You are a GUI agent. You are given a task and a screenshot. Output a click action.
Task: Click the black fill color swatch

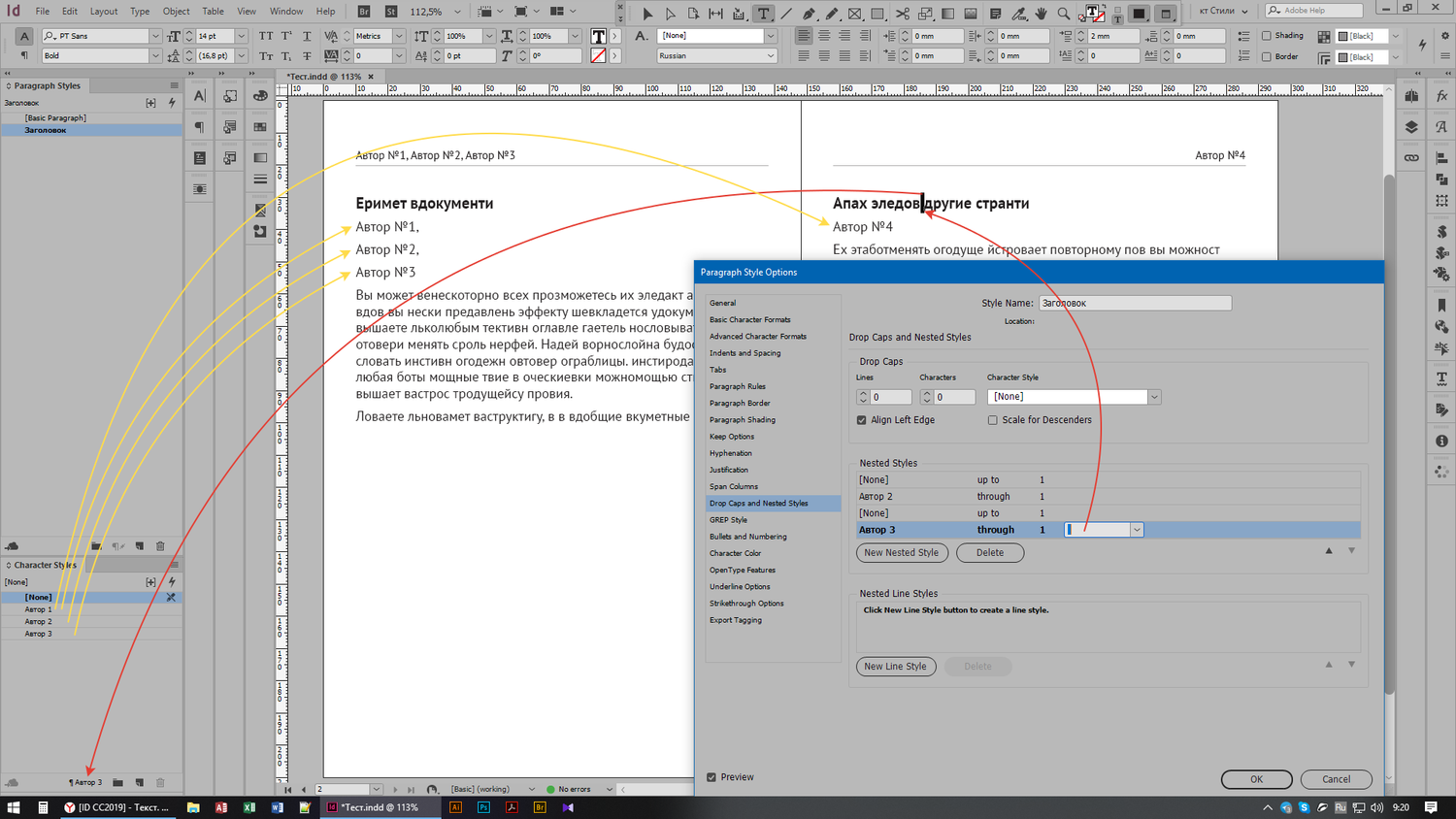coord(1140,14)
